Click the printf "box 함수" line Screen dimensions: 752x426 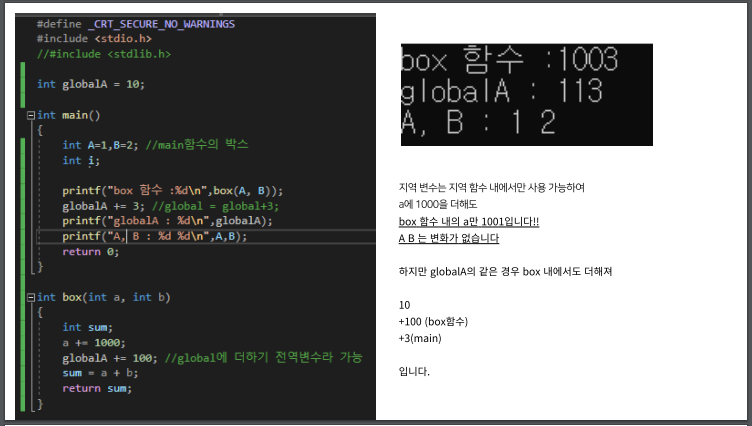point(173,190)
